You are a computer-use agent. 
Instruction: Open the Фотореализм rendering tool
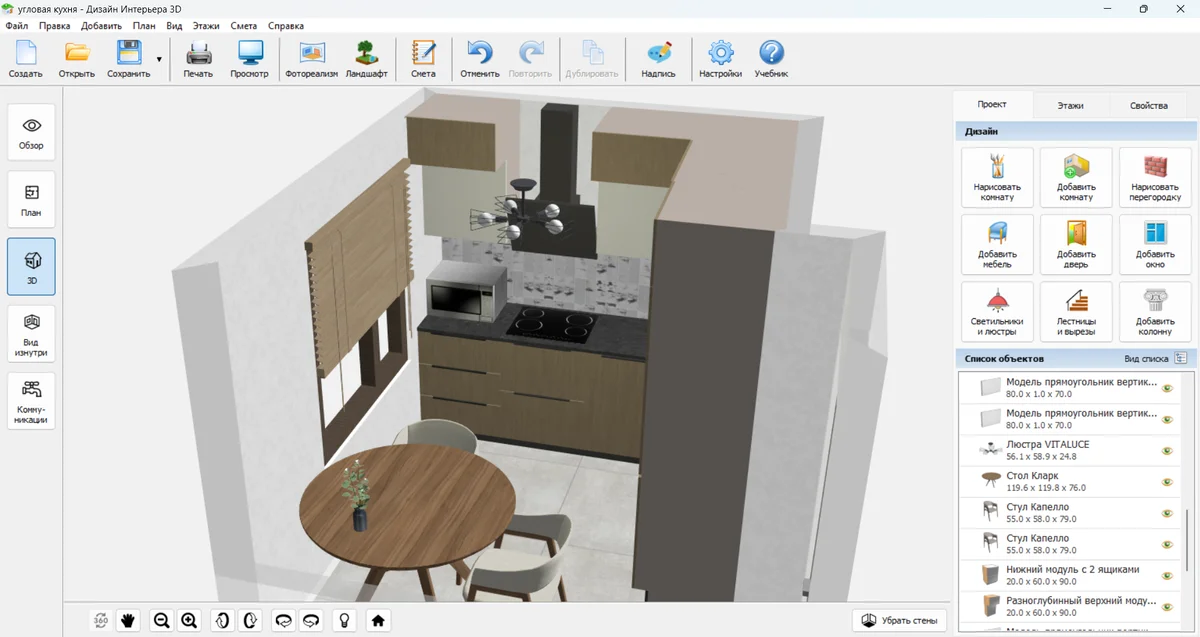click(x=311, y=59)
